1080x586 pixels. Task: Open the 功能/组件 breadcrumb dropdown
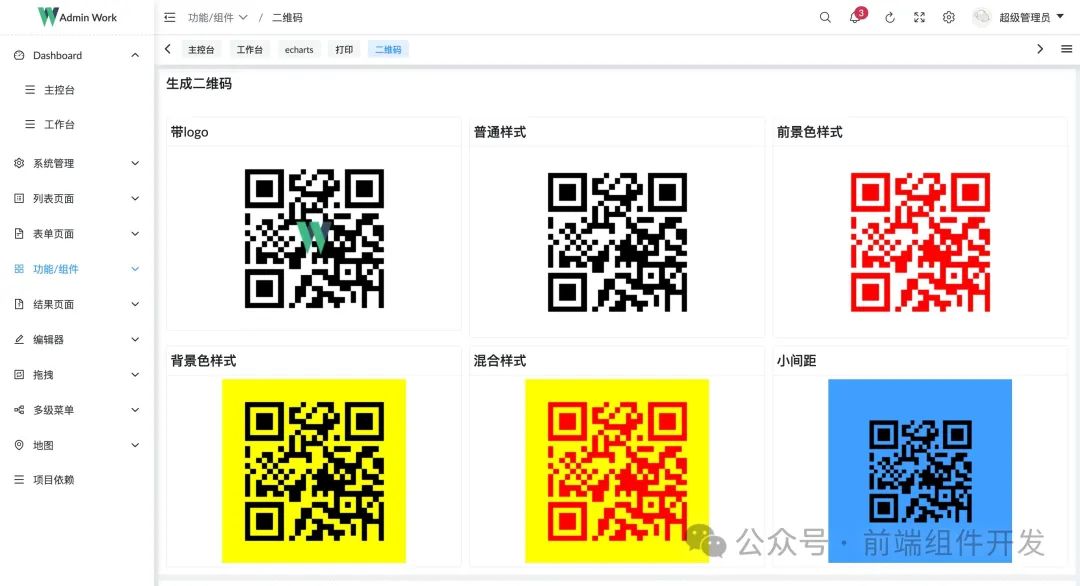tap(218, 17)
